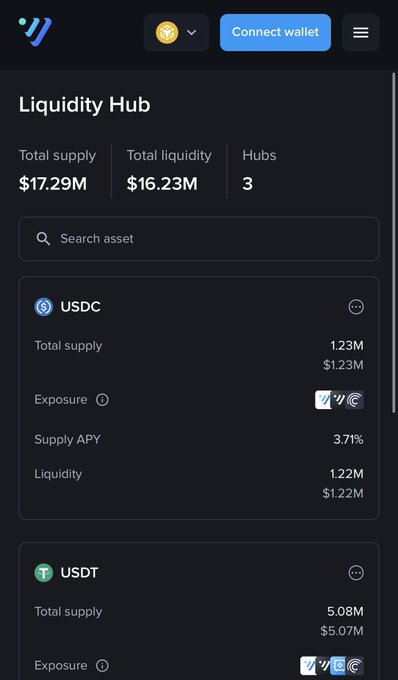Click the Total liquidity $16.23M stat
The image size is (398, 680).
pos(169,170)
